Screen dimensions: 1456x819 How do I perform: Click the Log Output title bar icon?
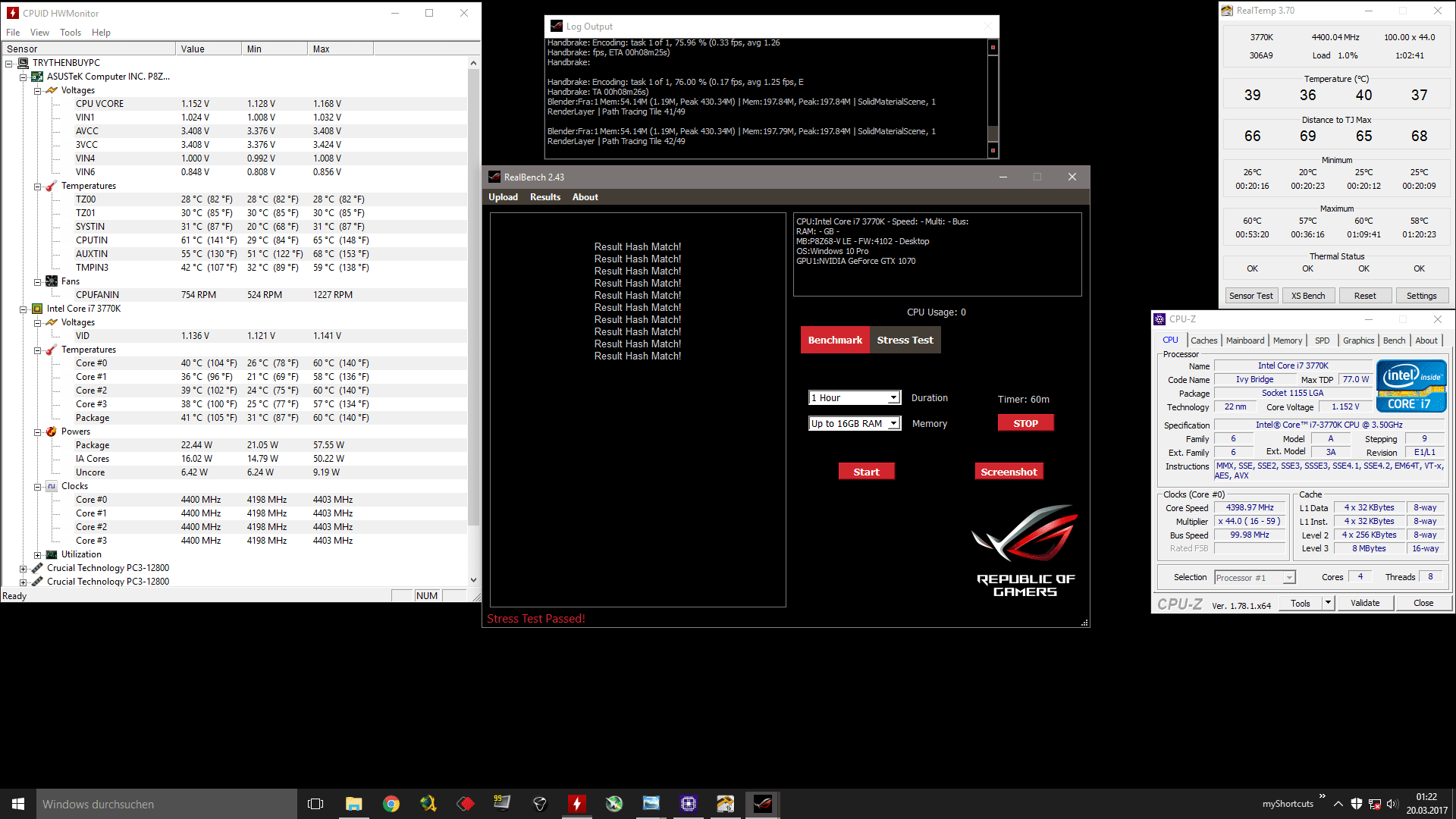tap(557, 26)
